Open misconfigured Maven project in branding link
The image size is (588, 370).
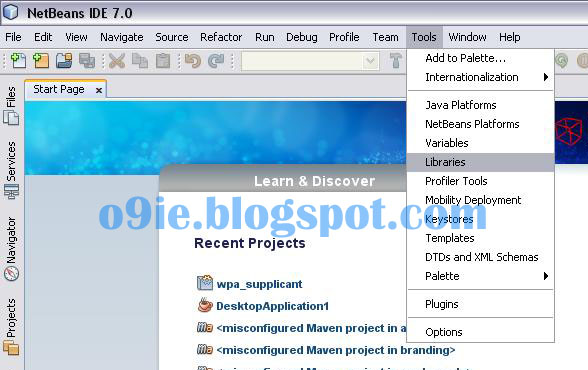(x=336, y=350)
